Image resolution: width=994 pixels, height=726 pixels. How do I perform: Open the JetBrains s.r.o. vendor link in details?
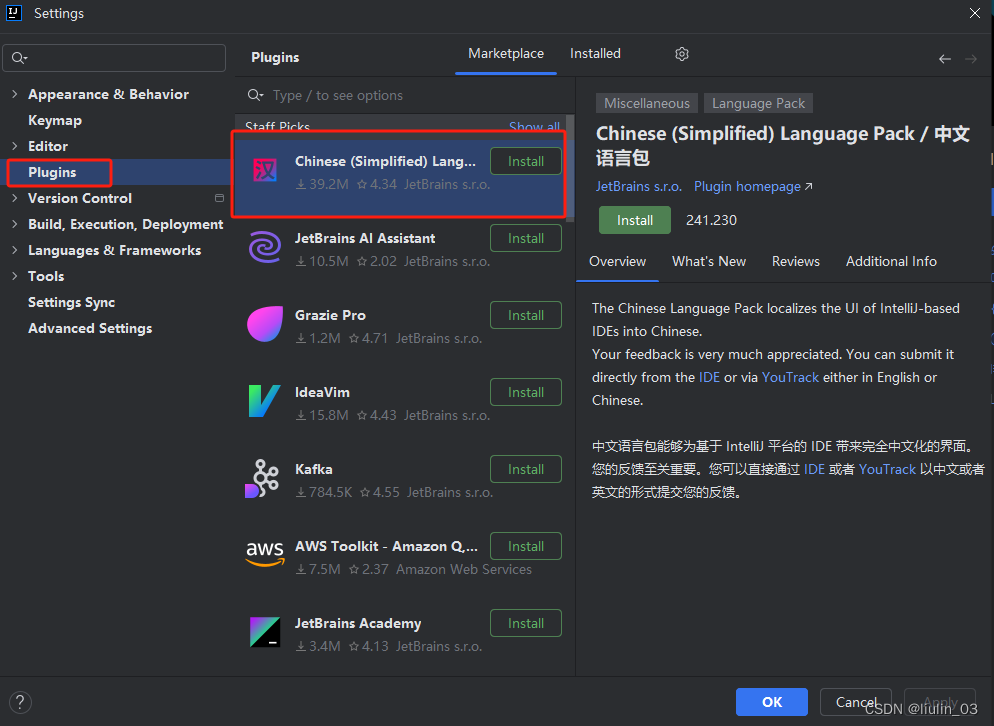coord(638,186)
